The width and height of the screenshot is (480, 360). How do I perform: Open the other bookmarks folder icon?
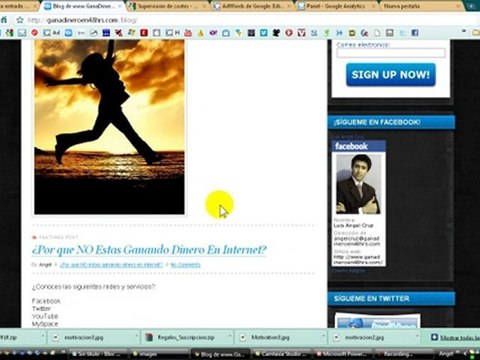pyautogui.click(x=476, y=33)
